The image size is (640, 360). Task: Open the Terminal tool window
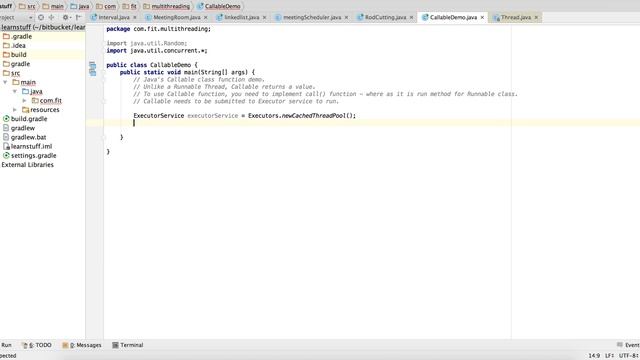click(x=128, y=345)
